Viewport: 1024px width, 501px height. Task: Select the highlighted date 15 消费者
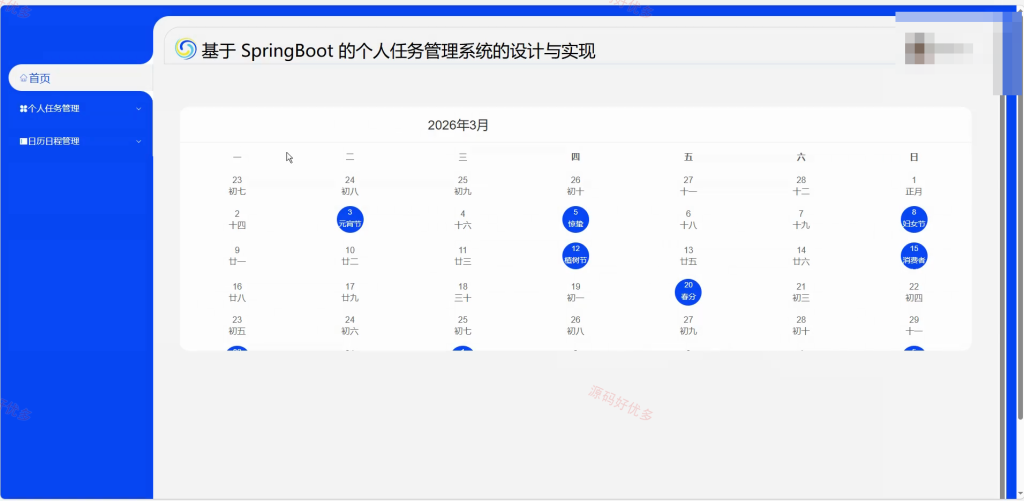(x=914, y=255)
